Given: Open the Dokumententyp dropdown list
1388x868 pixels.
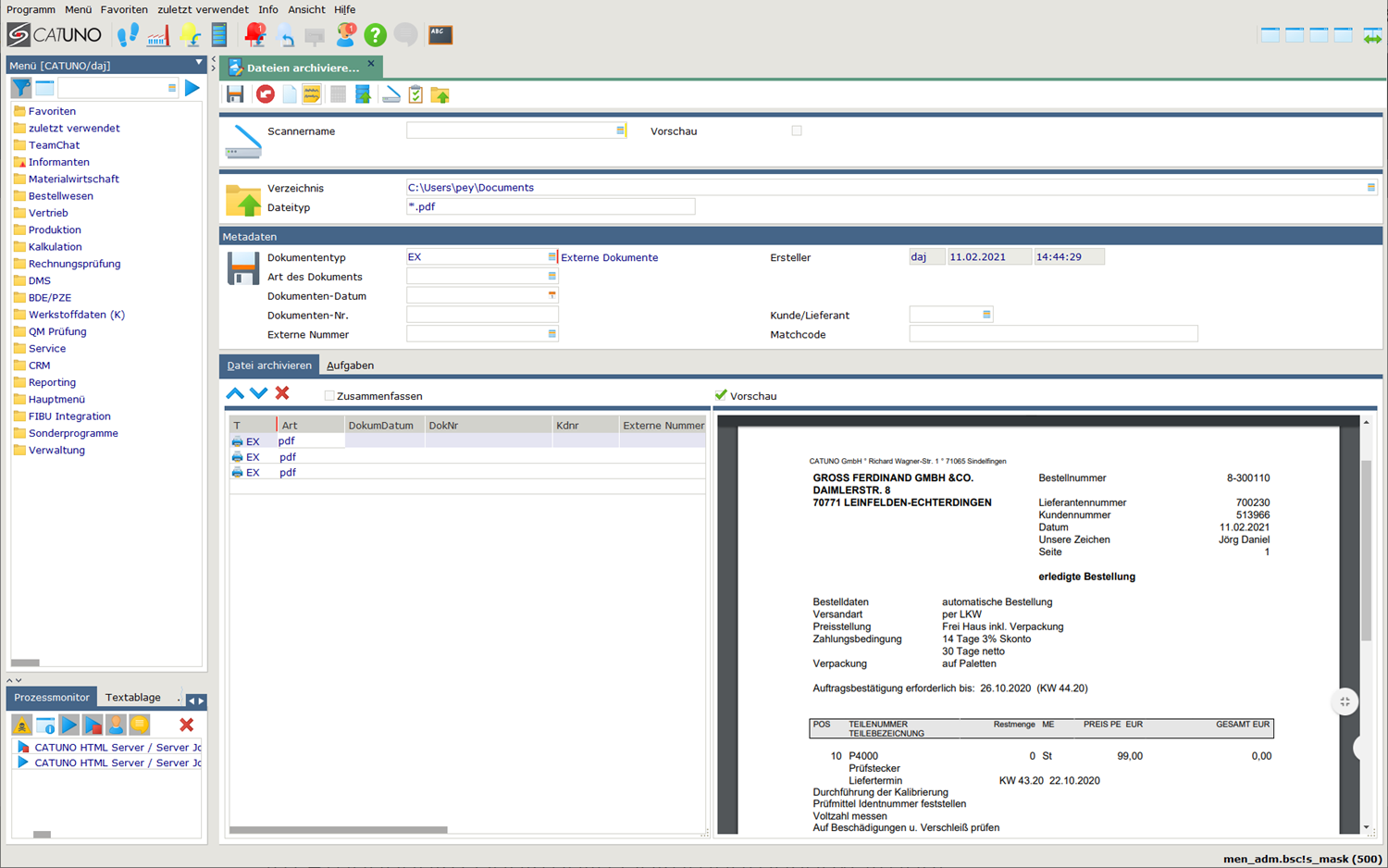Looking at the screenshot, I should pyautogui.click(x=551, y=257).
